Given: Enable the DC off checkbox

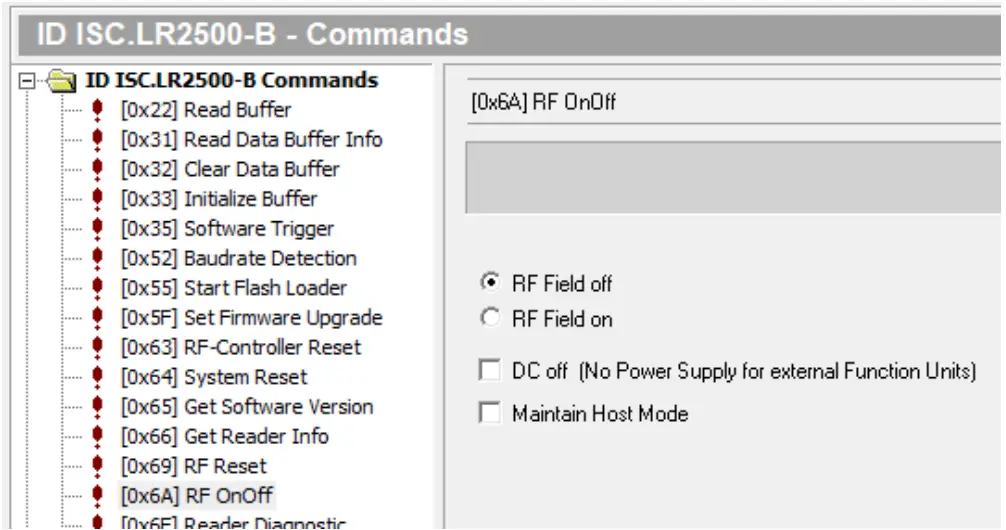Looking at the screenshot, I should (x=490, y=371).
